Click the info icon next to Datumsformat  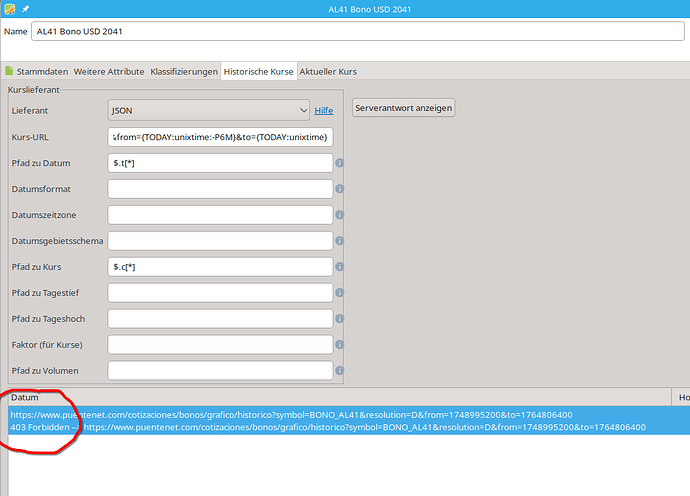click(340, 189)
